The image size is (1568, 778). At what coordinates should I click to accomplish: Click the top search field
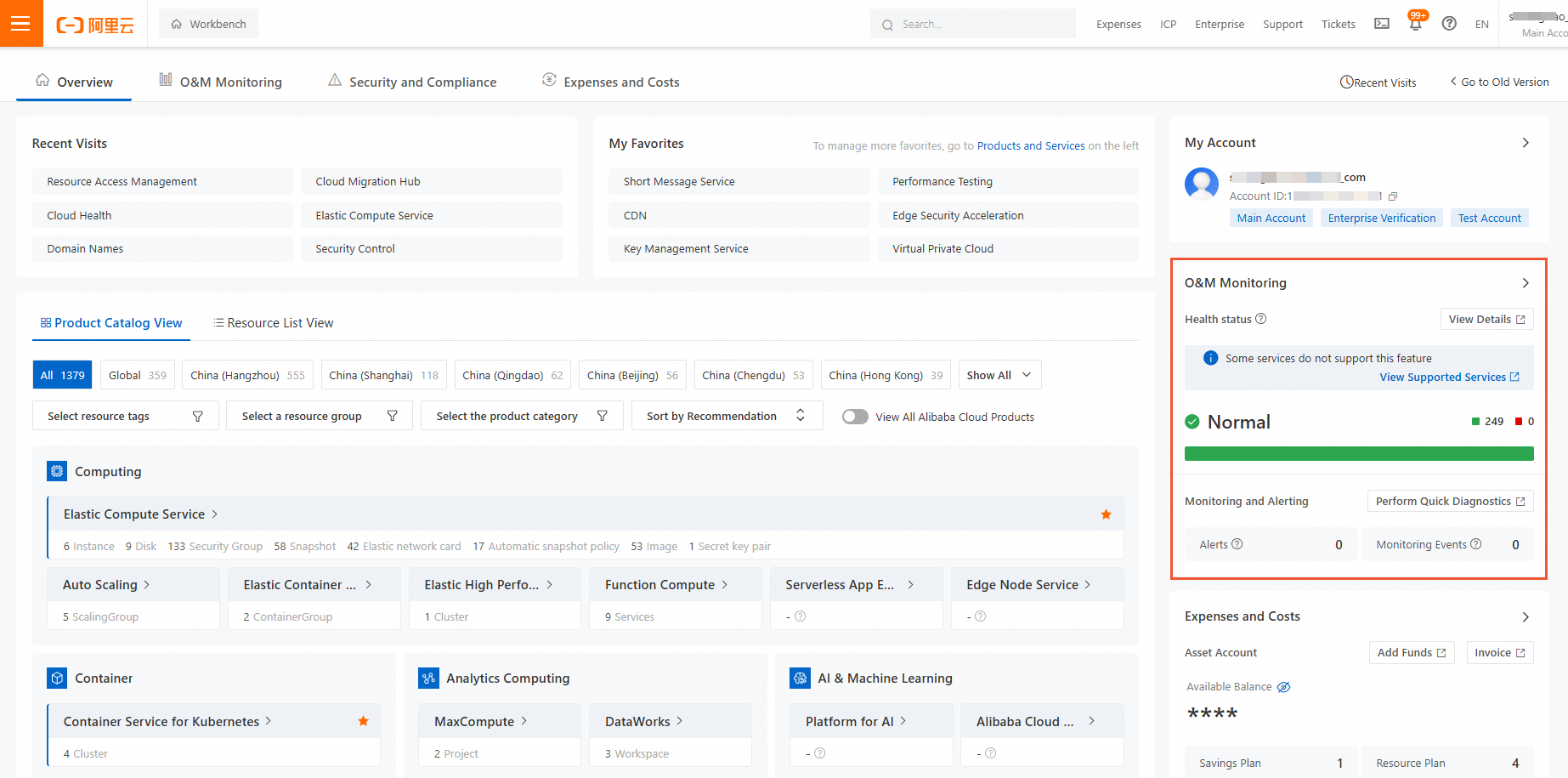click(x=973, y=24)
